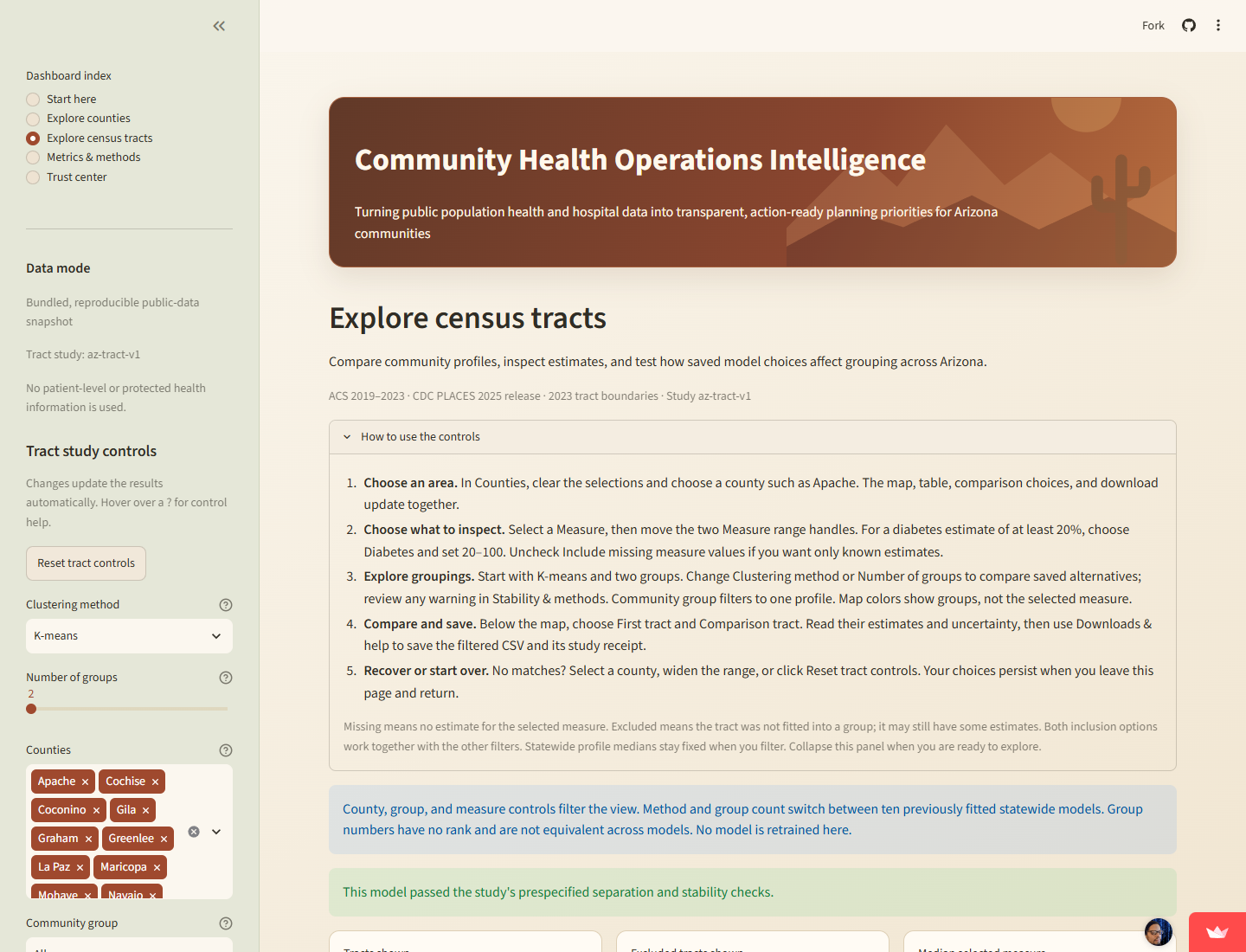1246x952 pixels.
Task: Click the ACS 2019–2023 data source caption
Action: click(x=540, y=396)
